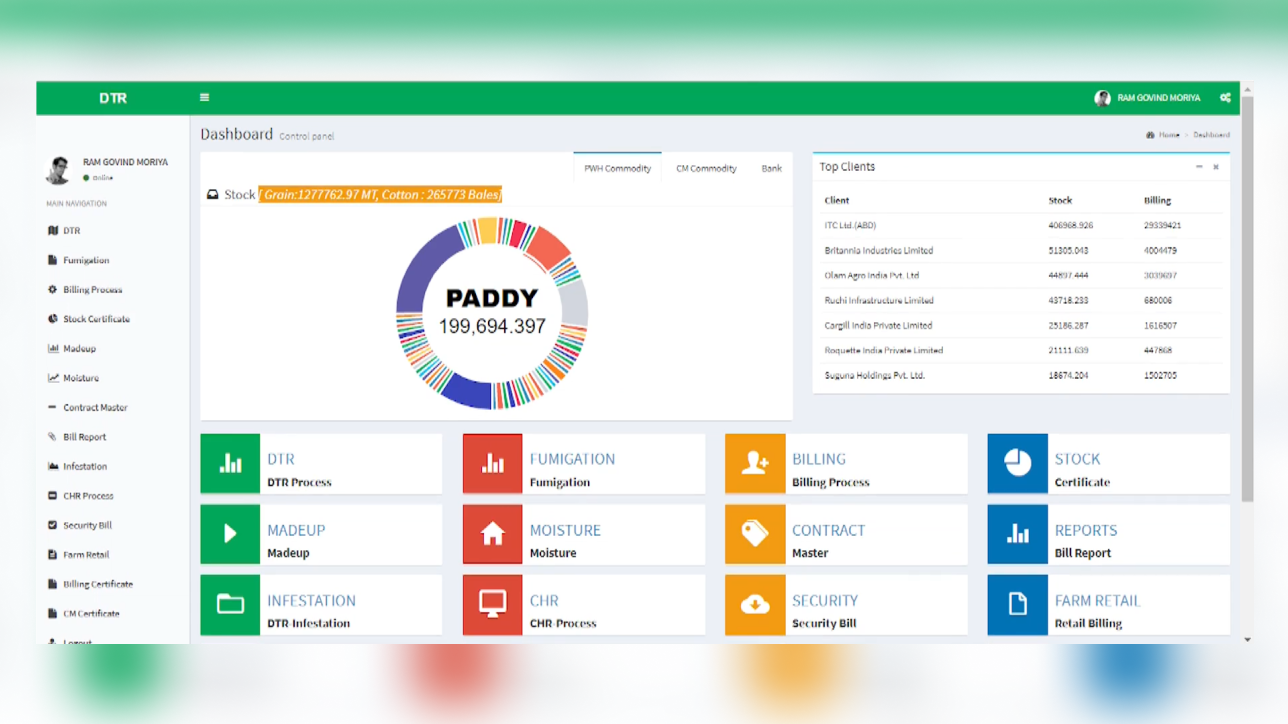Select the Bank tab
The height and width of the screenshot is (724, 1288).
point(771,169)
